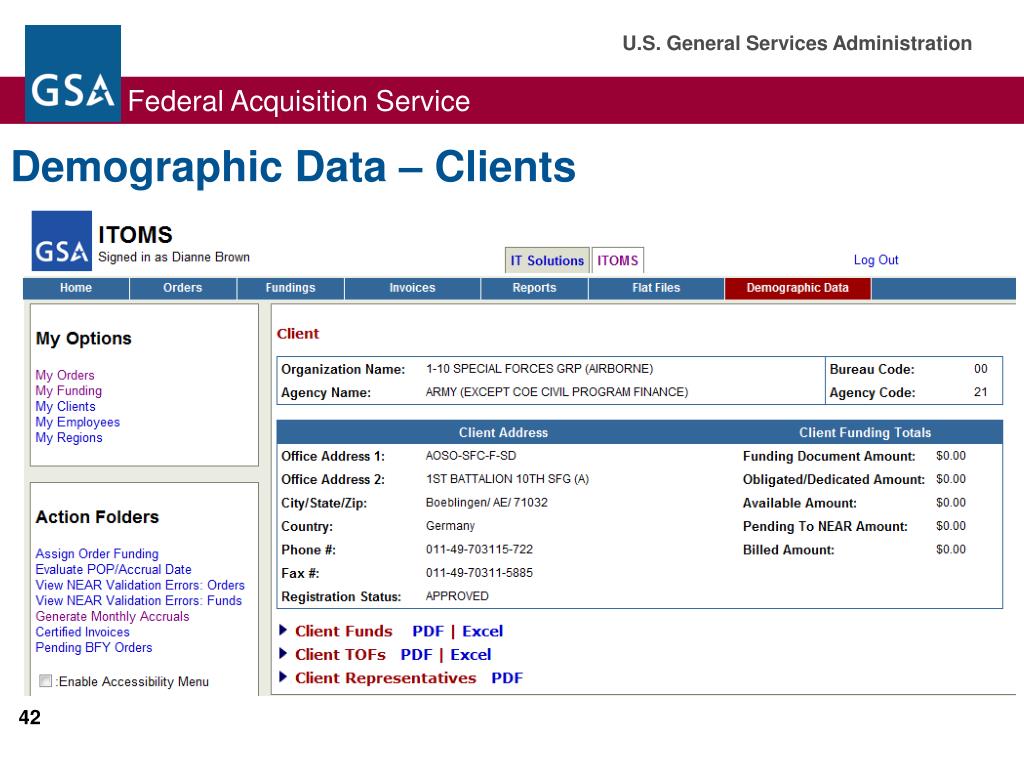Image resolution: width=1024 pixels, height=768 pixels.
Task: Open the Reports menu
Action: (534, 288)
